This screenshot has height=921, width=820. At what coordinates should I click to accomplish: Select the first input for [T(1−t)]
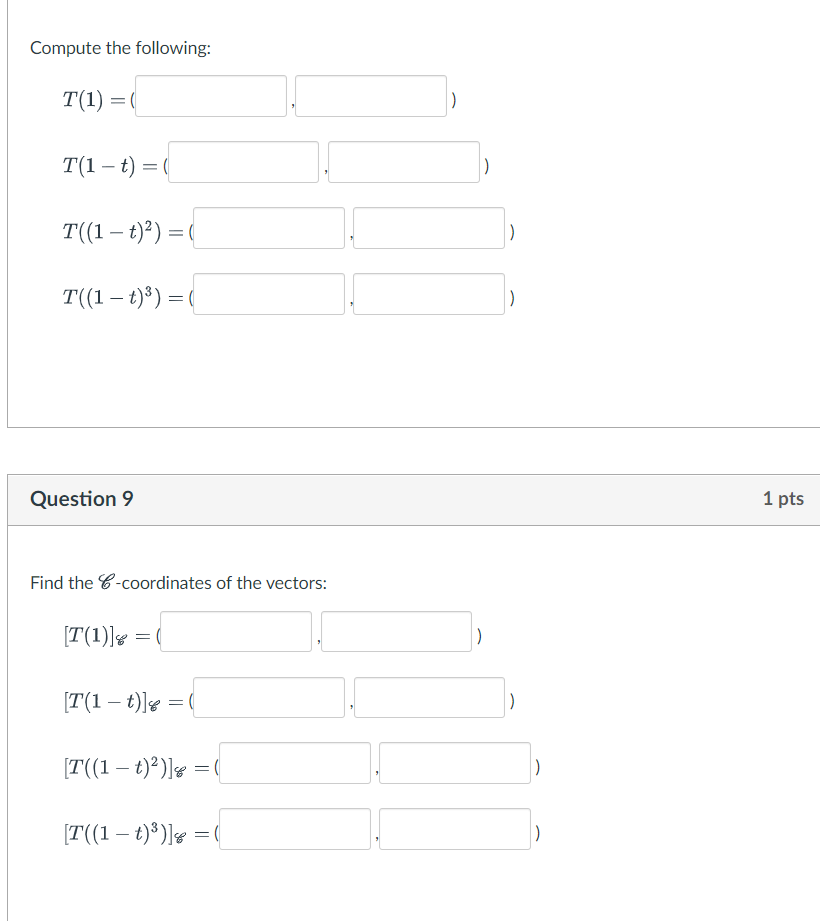(x=268, y=697)
